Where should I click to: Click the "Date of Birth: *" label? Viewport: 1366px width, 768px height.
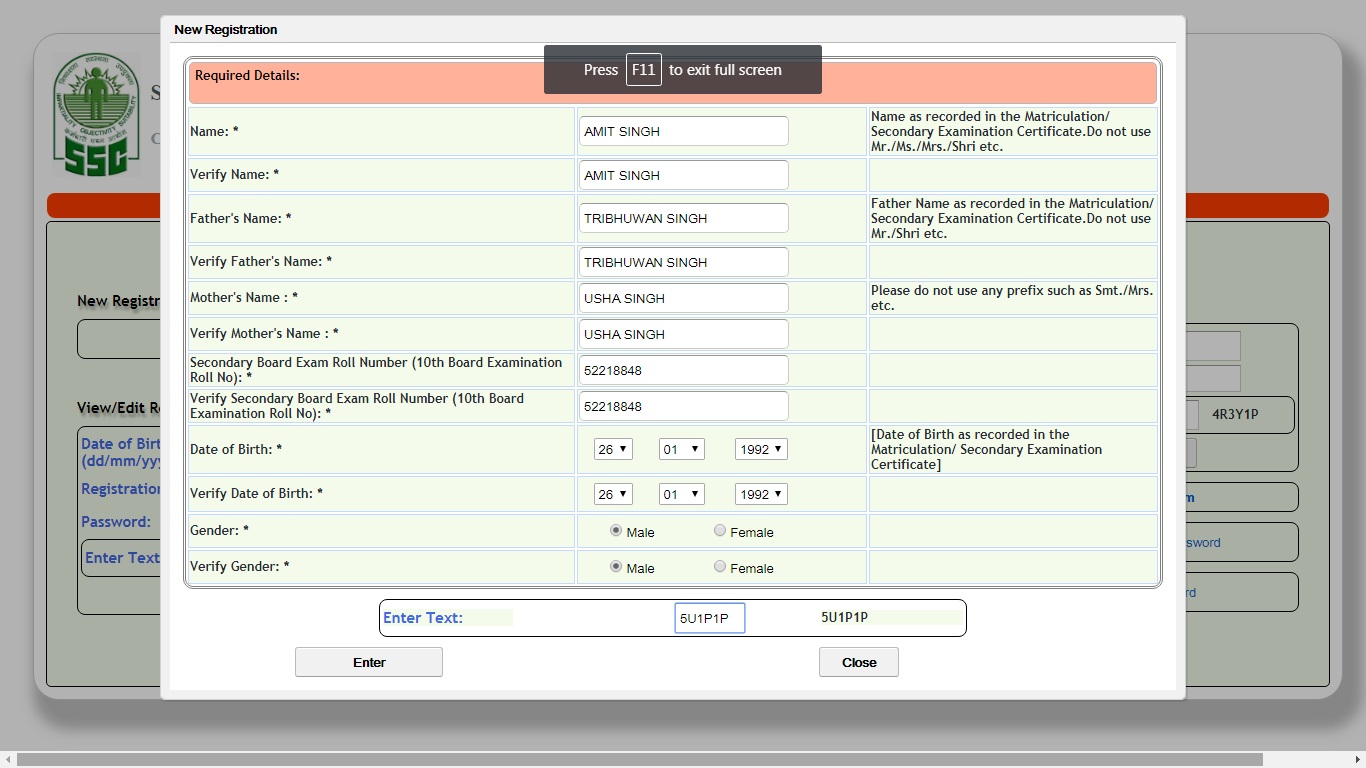click(x=236, y=450)
